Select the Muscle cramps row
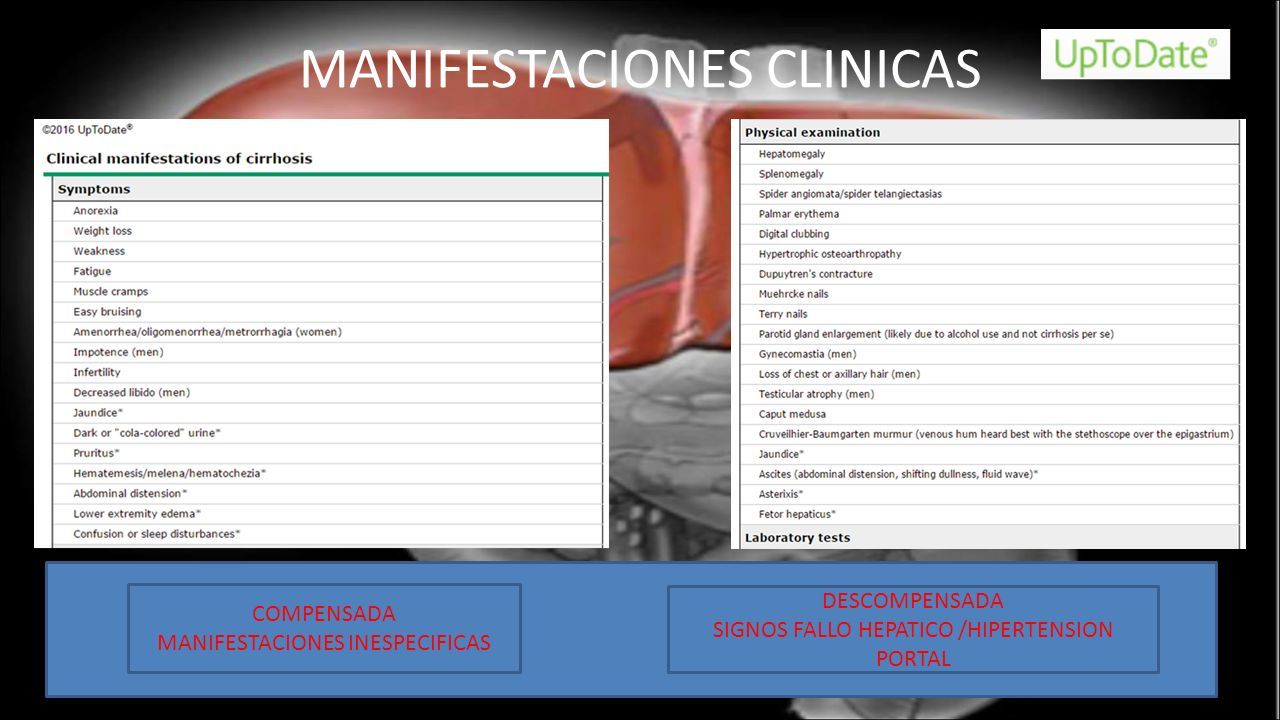Image resolution: width=1280 pixels, height=720 pixels. click(328, 292)
